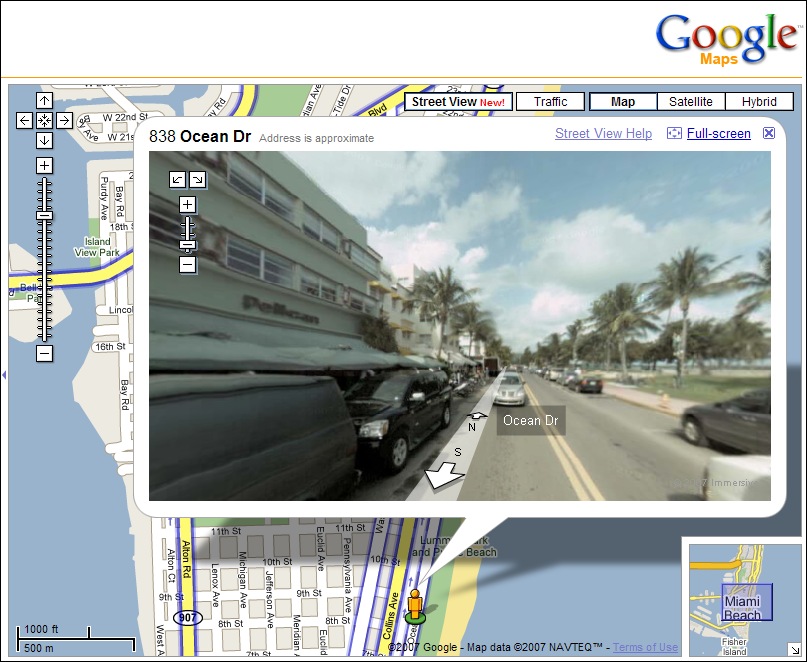Rotate street view right arrow icon

click(198, 179)
